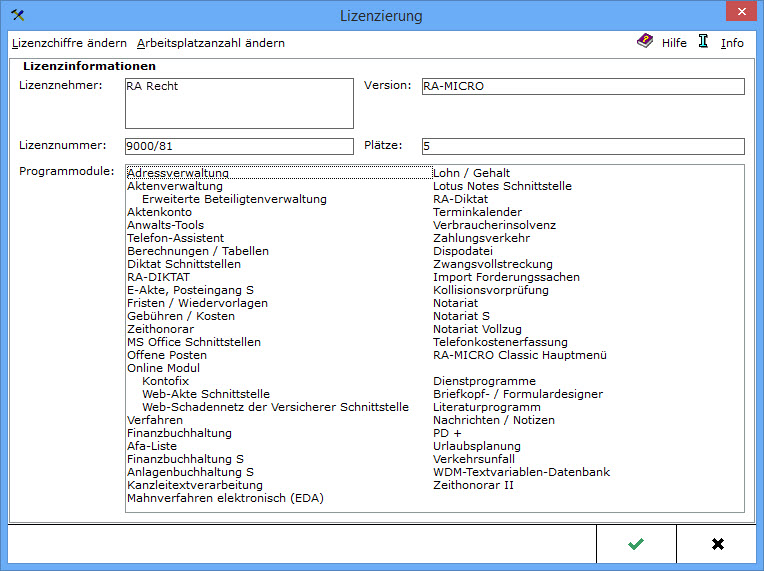Select WDM-Textvariablen-Datenbank entry
This screenshot has height=571, width=764.
pos(521,472)
